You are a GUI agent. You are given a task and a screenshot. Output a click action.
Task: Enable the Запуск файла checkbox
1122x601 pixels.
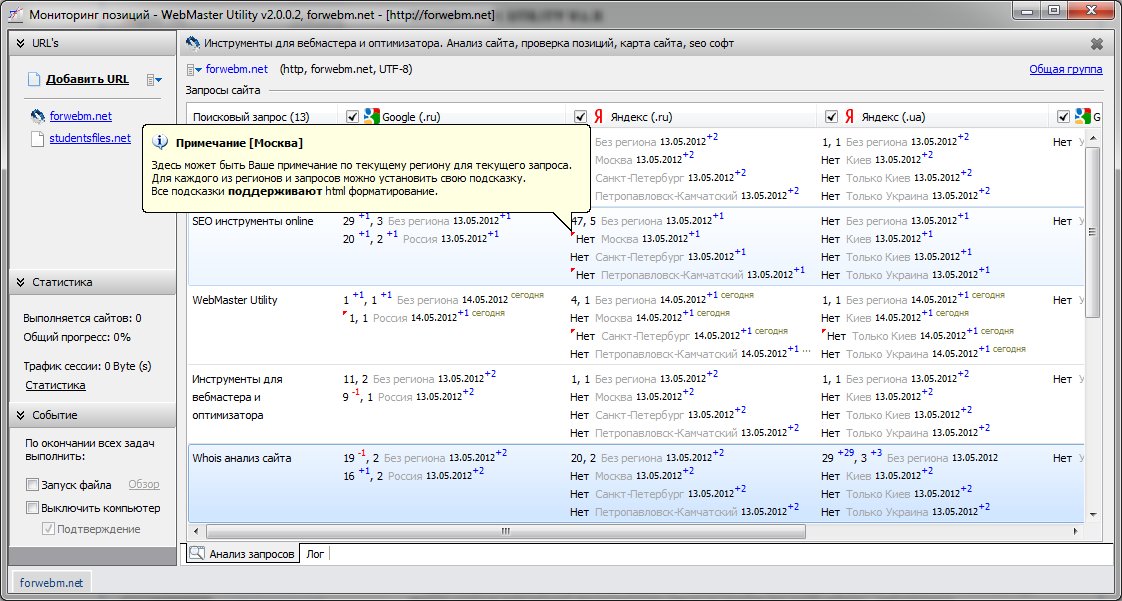tap(33, 485)
